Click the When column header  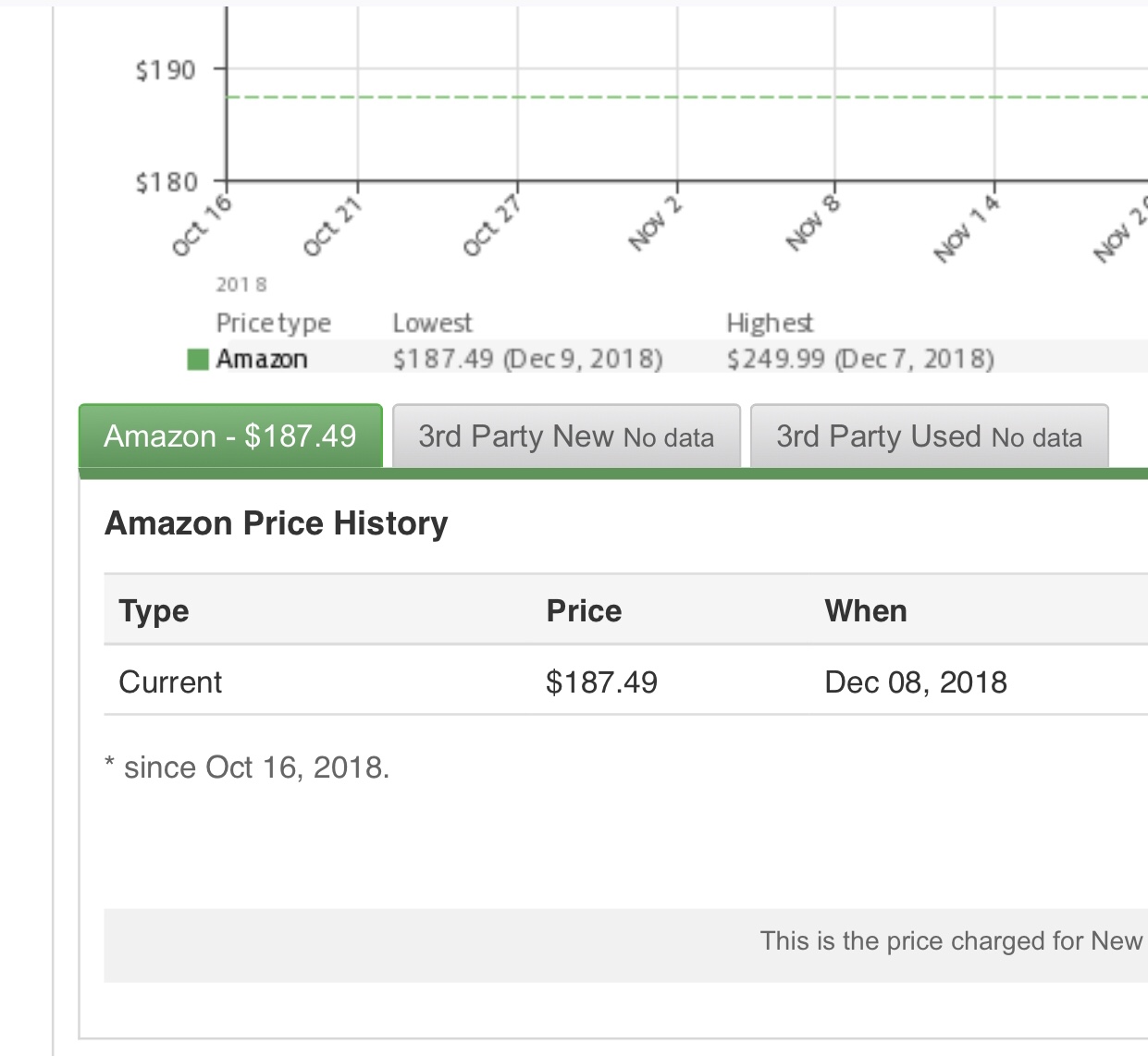865,611
